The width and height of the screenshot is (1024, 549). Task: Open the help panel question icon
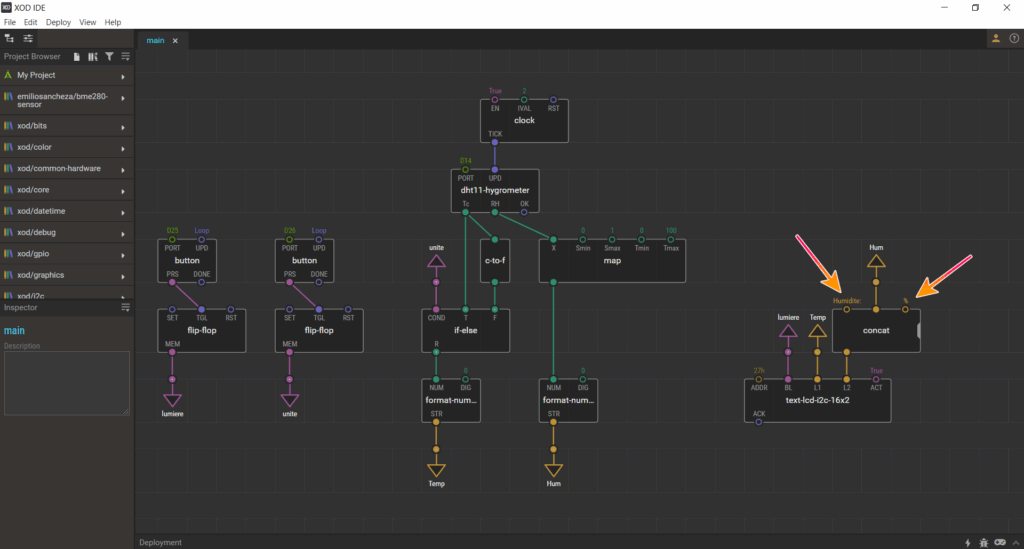tap(1014, 39)
